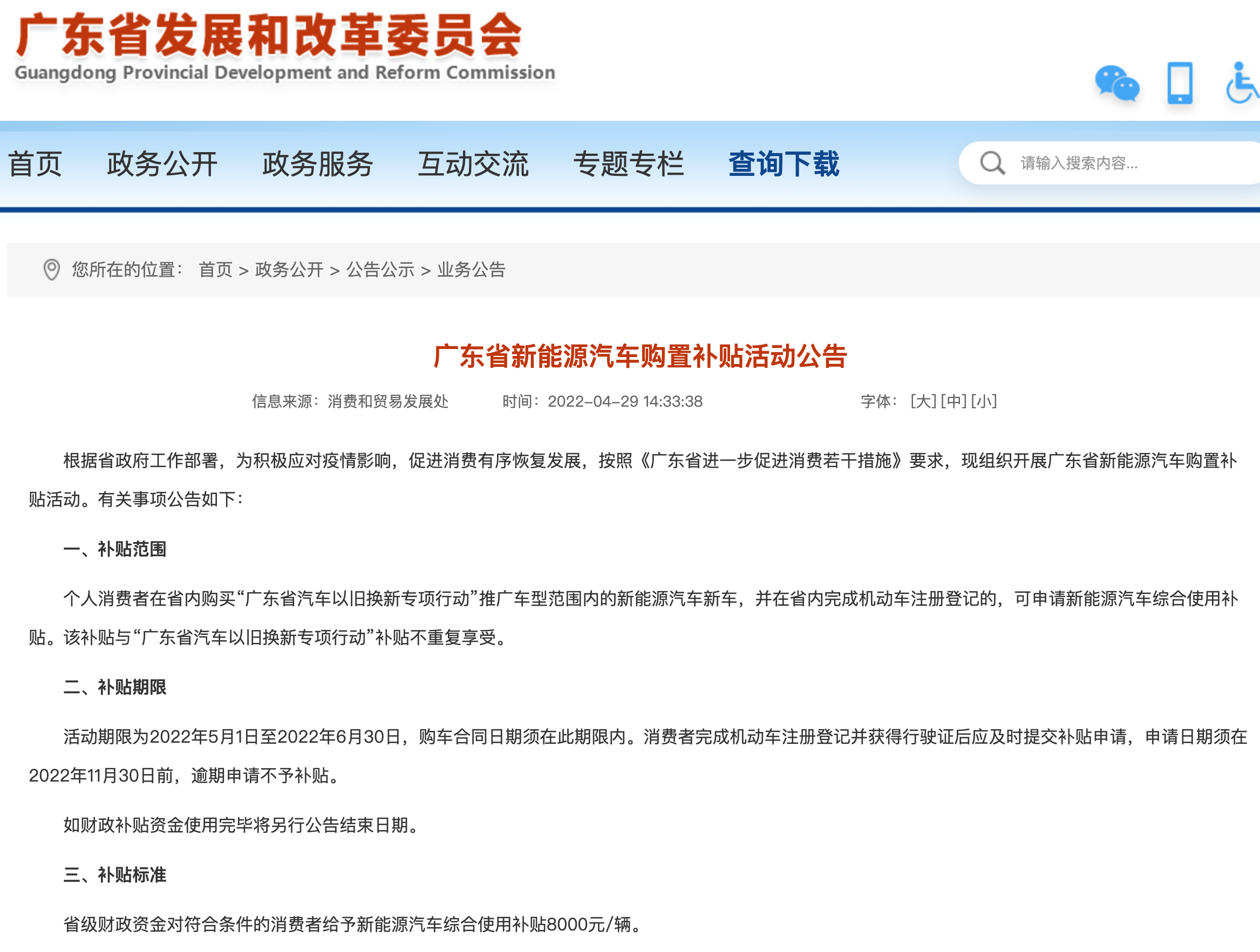The width and height of the screenshot is (1260, 952).
Task: Open the 政务公开 navigation menu
Action: coord(162,164)
